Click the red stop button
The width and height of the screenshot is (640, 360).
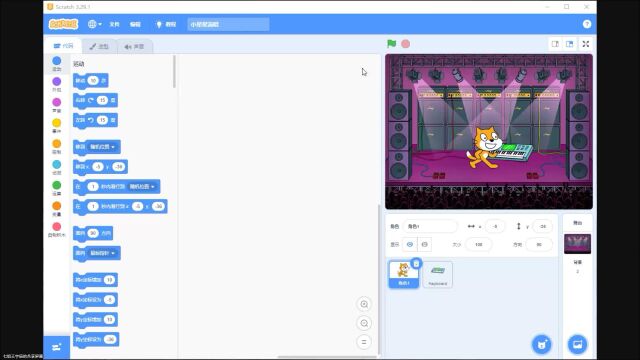coord(405,44)
